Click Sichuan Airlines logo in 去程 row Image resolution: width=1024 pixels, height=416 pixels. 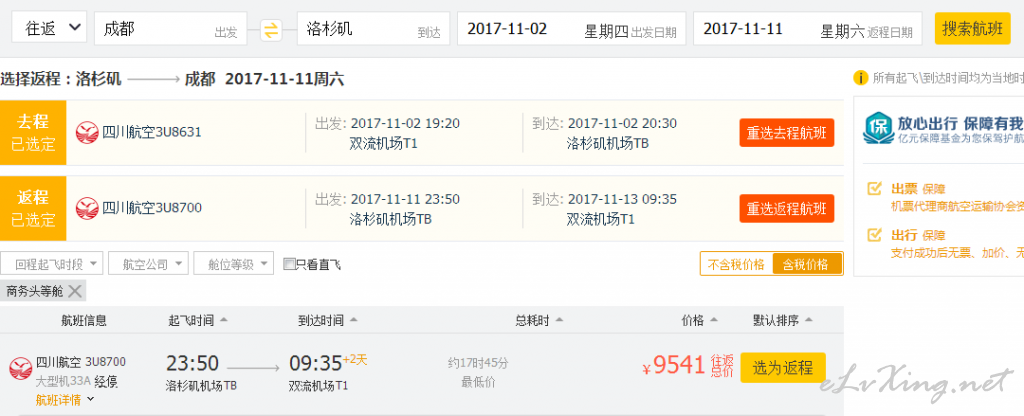click(87, 133)
